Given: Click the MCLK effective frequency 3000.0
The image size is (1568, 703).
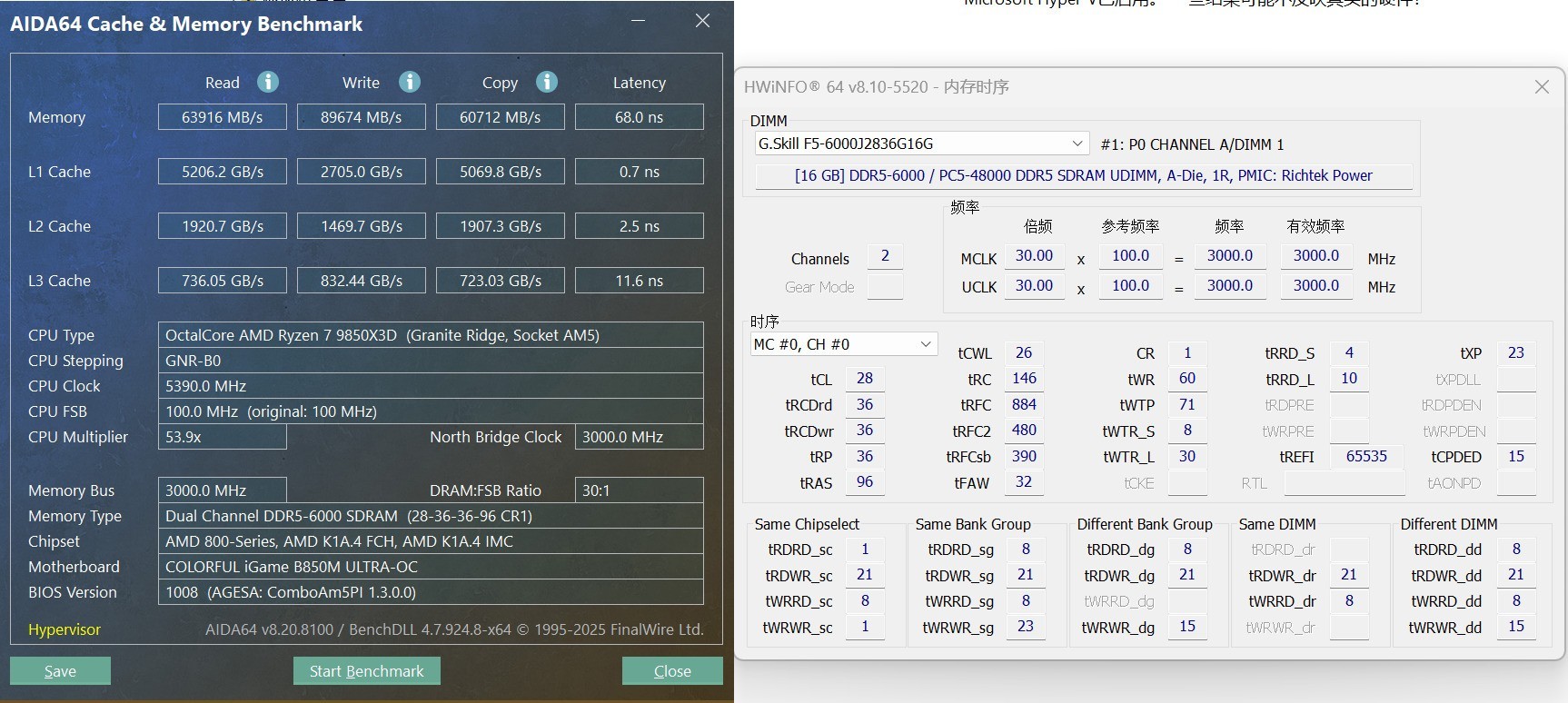Looking at the screenshot, I should 1316,257.
